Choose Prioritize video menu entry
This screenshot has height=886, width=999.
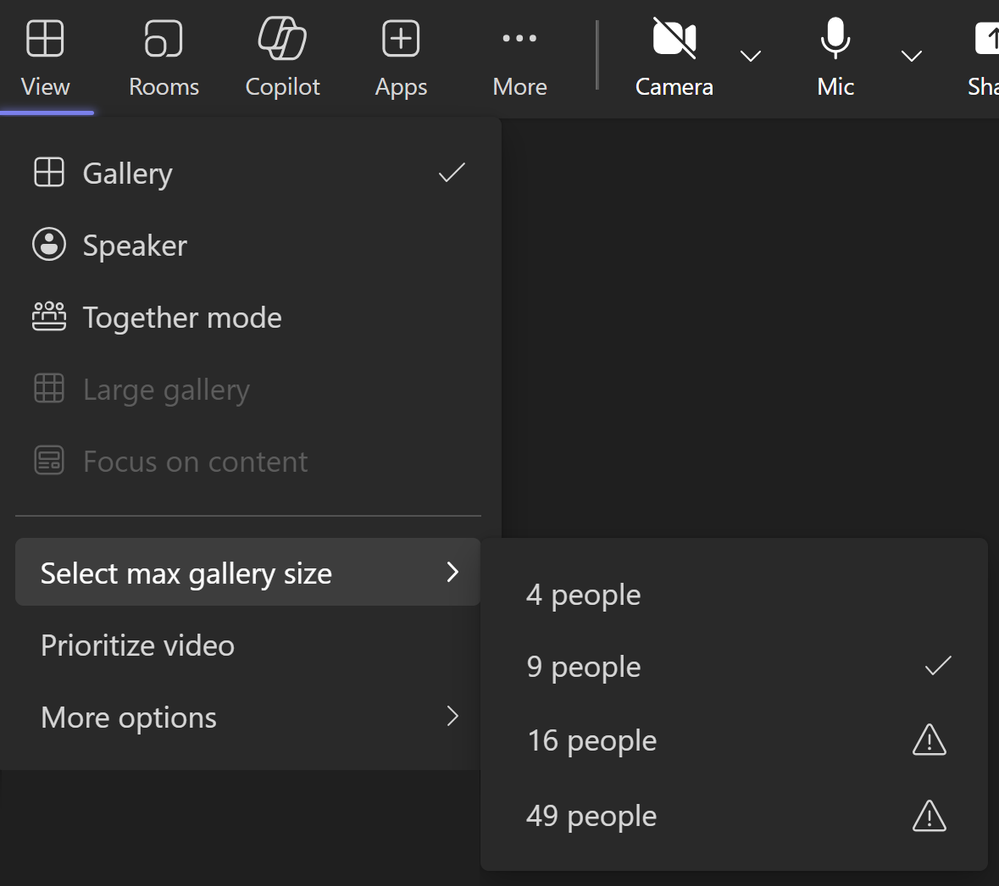(248, 645)
